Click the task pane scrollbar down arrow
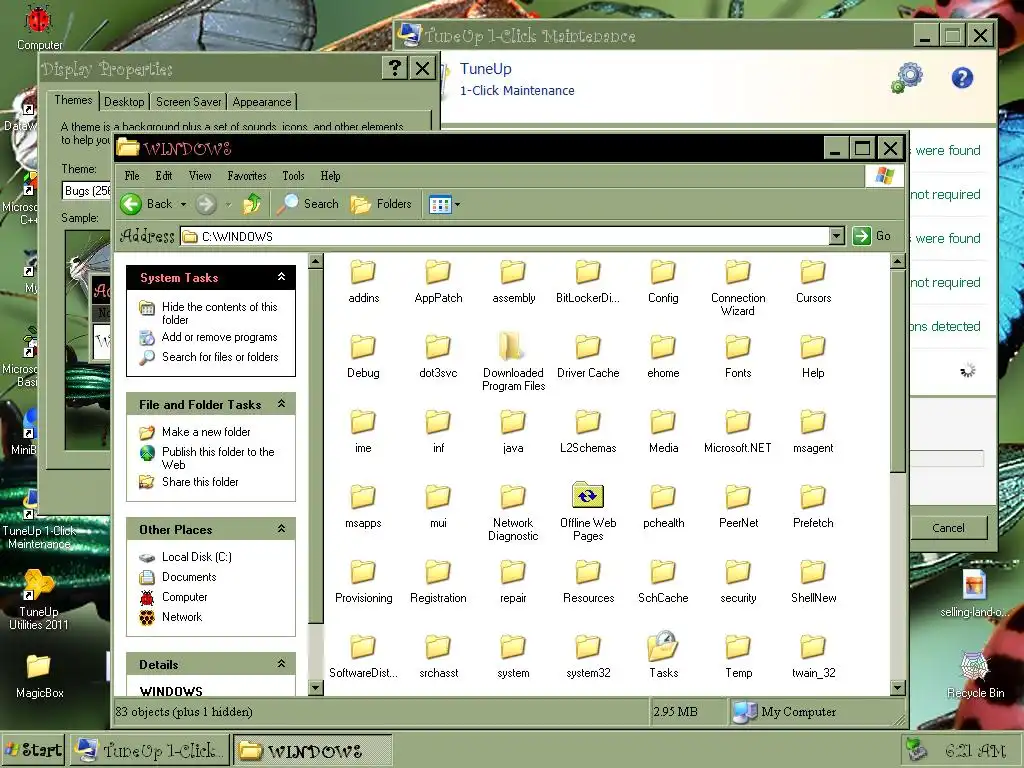1024x768 pixels. (x=315, y=688)
